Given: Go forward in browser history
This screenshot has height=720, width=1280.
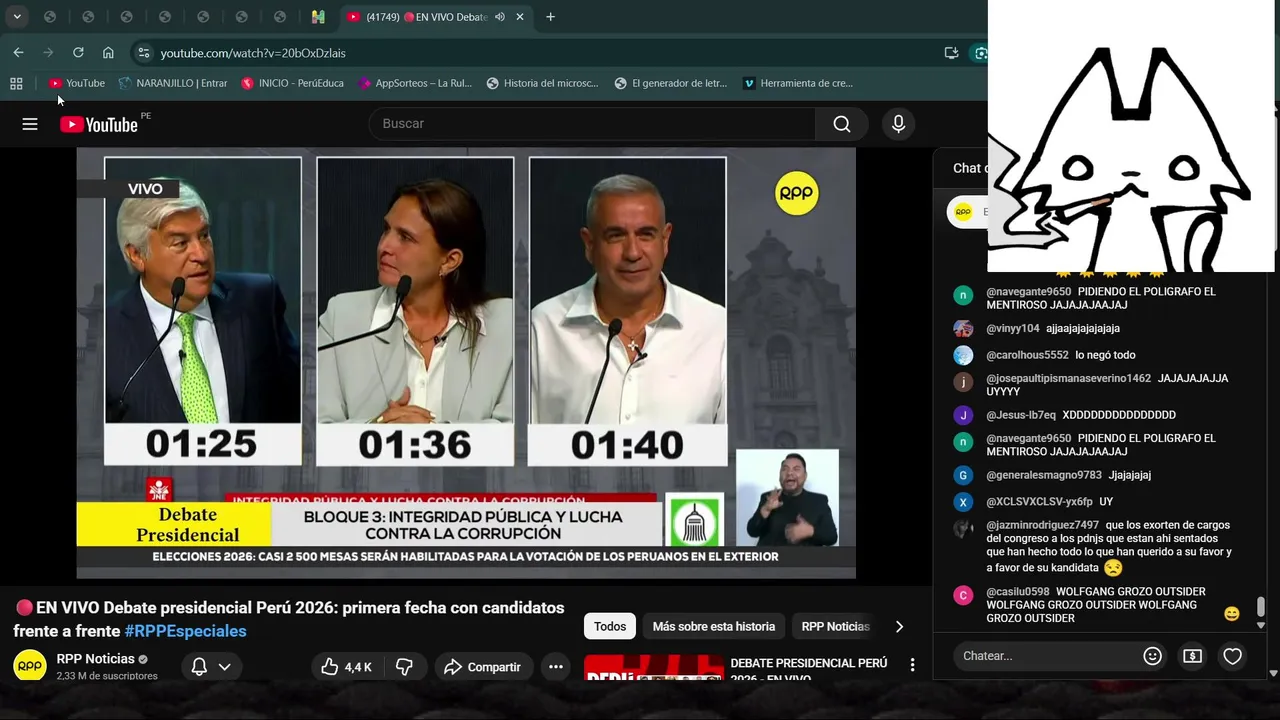Looking at the screenshot, I should (48, 52).
